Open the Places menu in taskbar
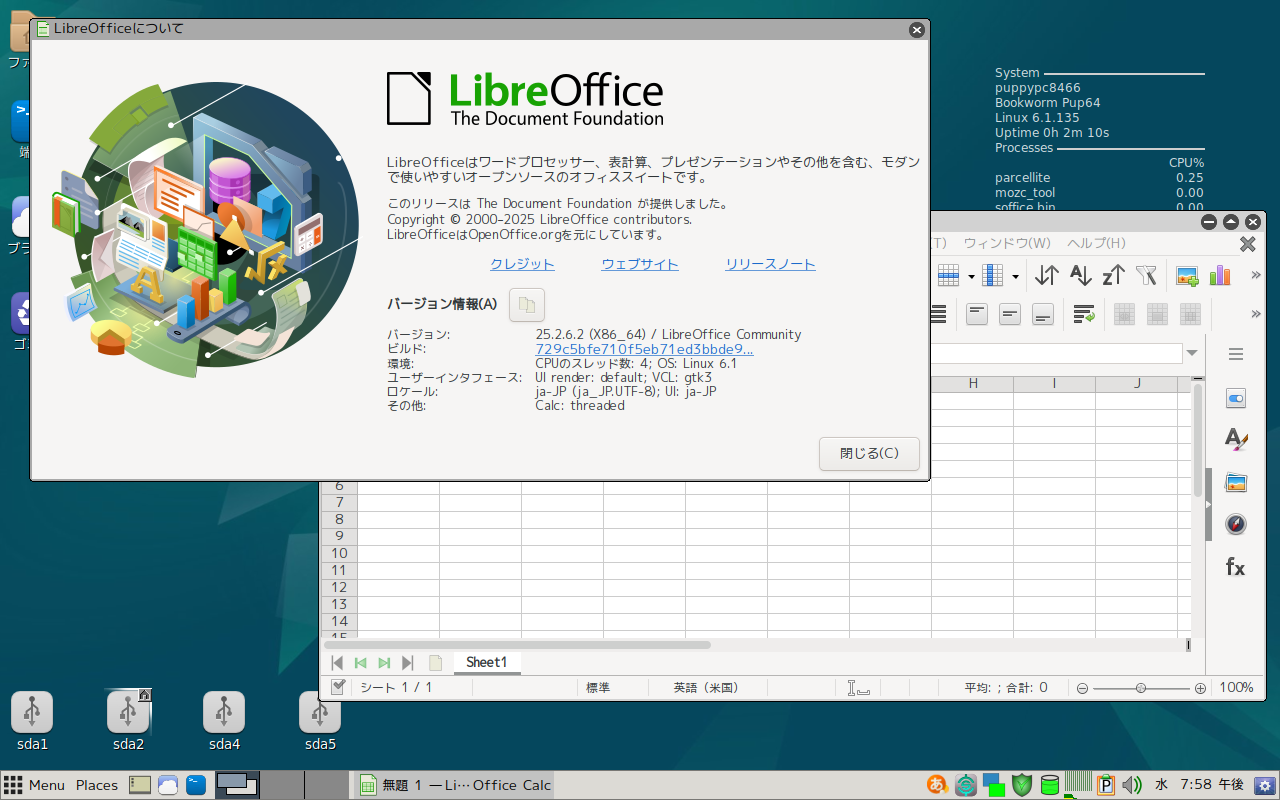Viewport: 1280px width, 800px height. pos(97,785)
